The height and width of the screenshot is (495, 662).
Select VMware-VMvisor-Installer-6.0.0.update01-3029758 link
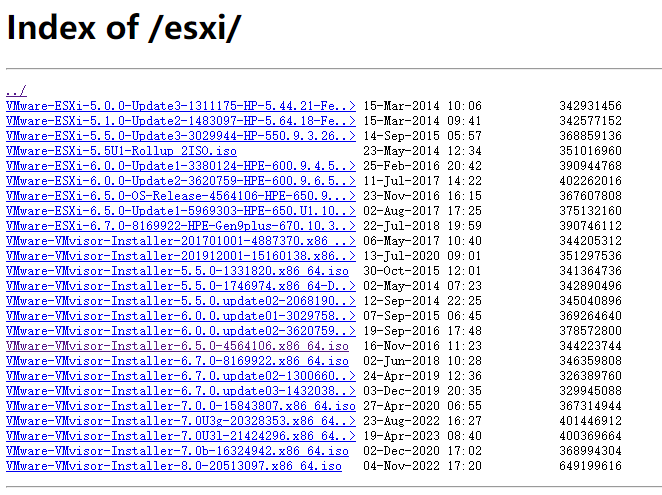click(x=181, y=315)
